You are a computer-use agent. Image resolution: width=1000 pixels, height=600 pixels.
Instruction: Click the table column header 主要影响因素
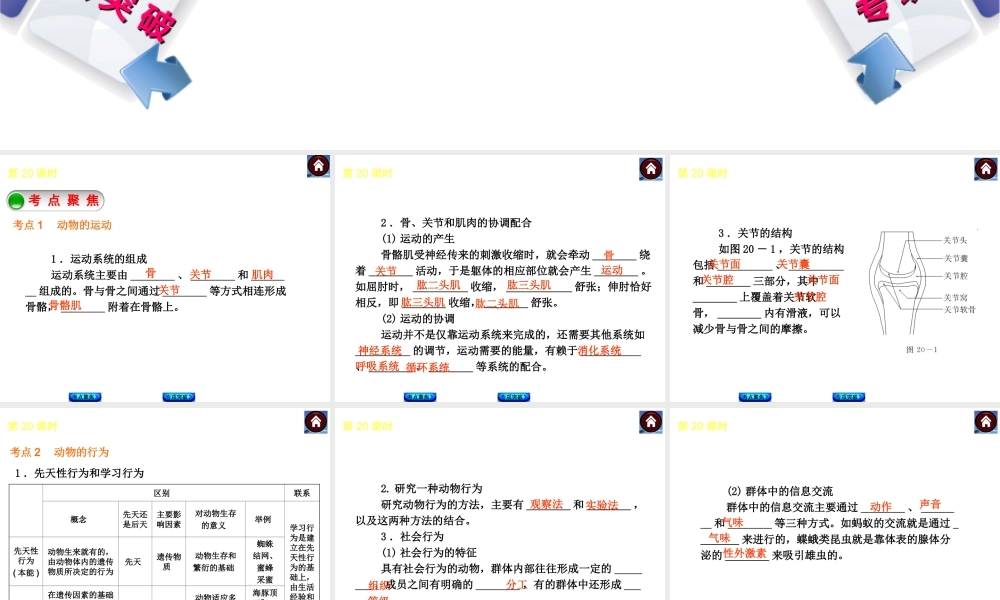[x=168, y=519]
